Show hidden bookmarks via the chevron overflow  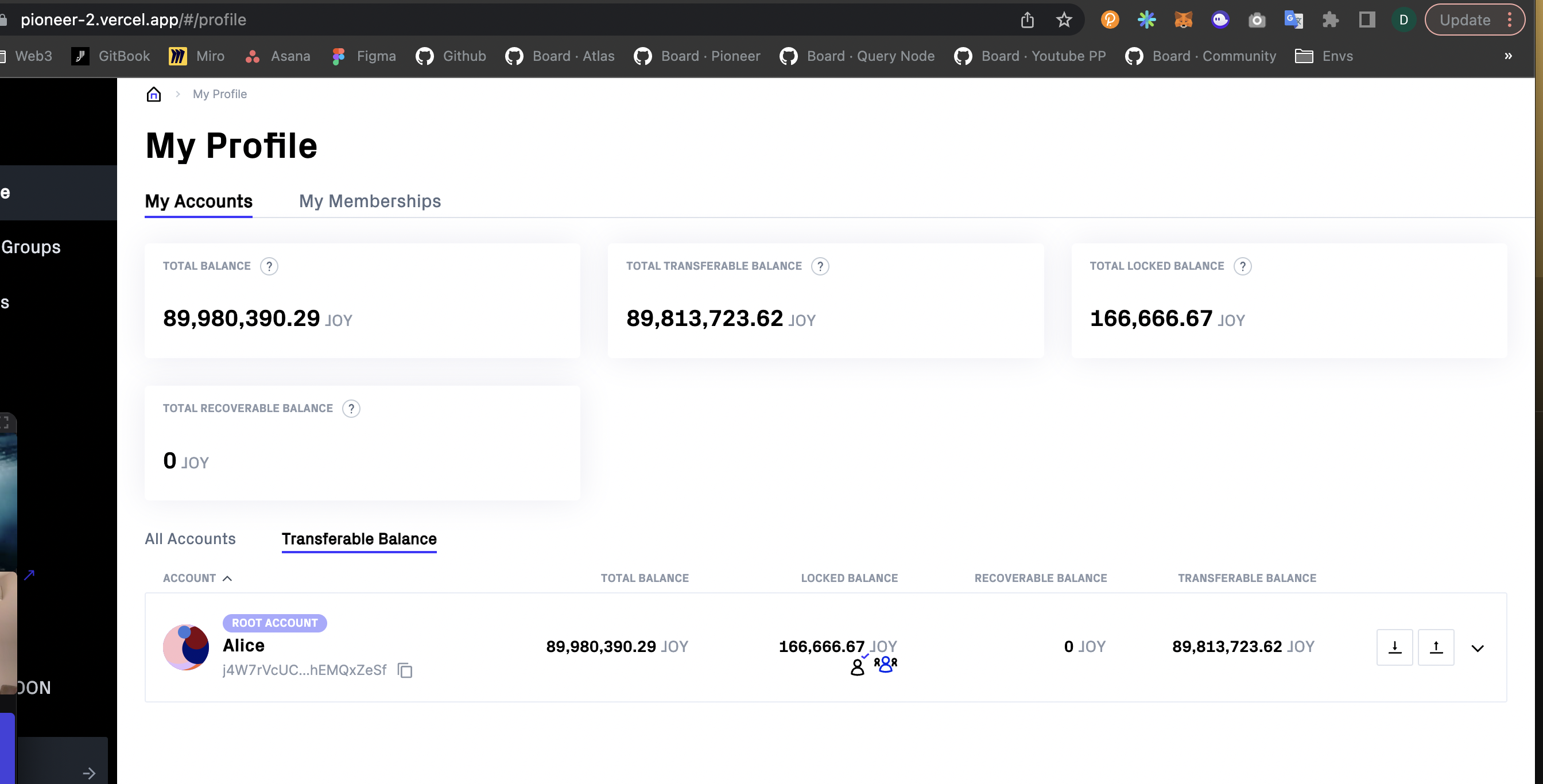[1508, 56]
